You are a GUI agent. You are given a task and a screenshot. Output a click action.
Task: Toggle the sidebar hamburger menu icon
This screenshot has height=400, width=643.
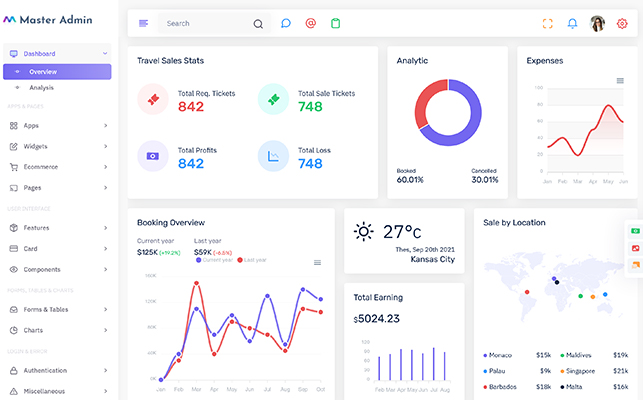pyautogui.click(x=144, y=23)
